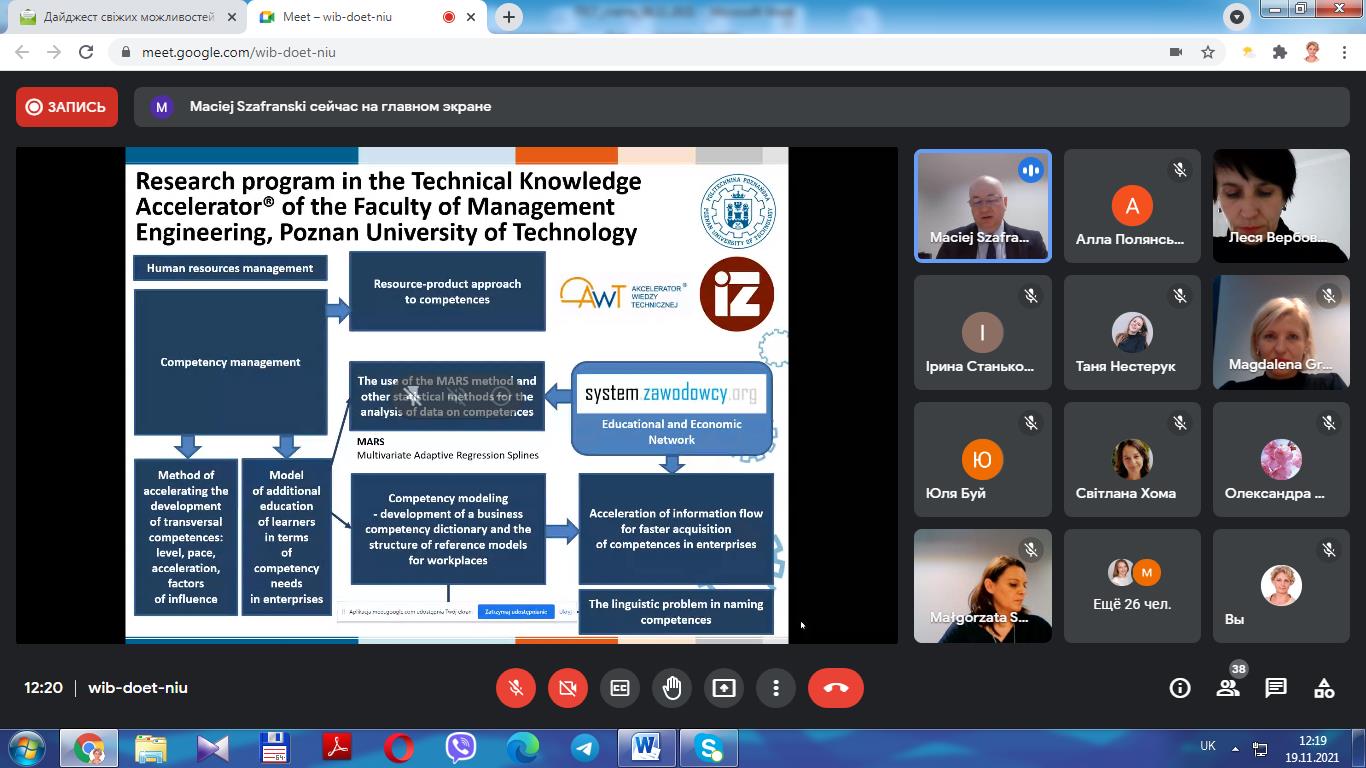Bookmark this page with the star icon
The image size is (1366, 768).
click(x=1208, y=52)
